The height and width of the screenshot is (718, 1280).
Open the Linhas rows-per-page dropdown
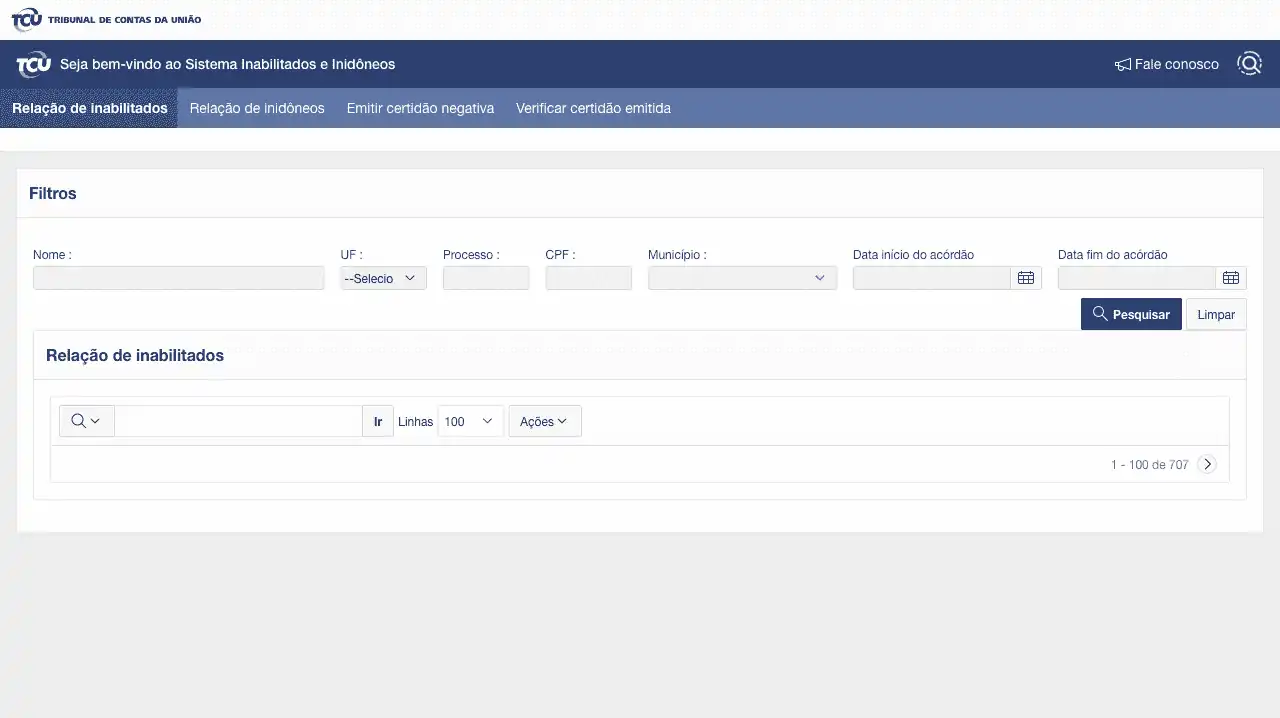470,421
